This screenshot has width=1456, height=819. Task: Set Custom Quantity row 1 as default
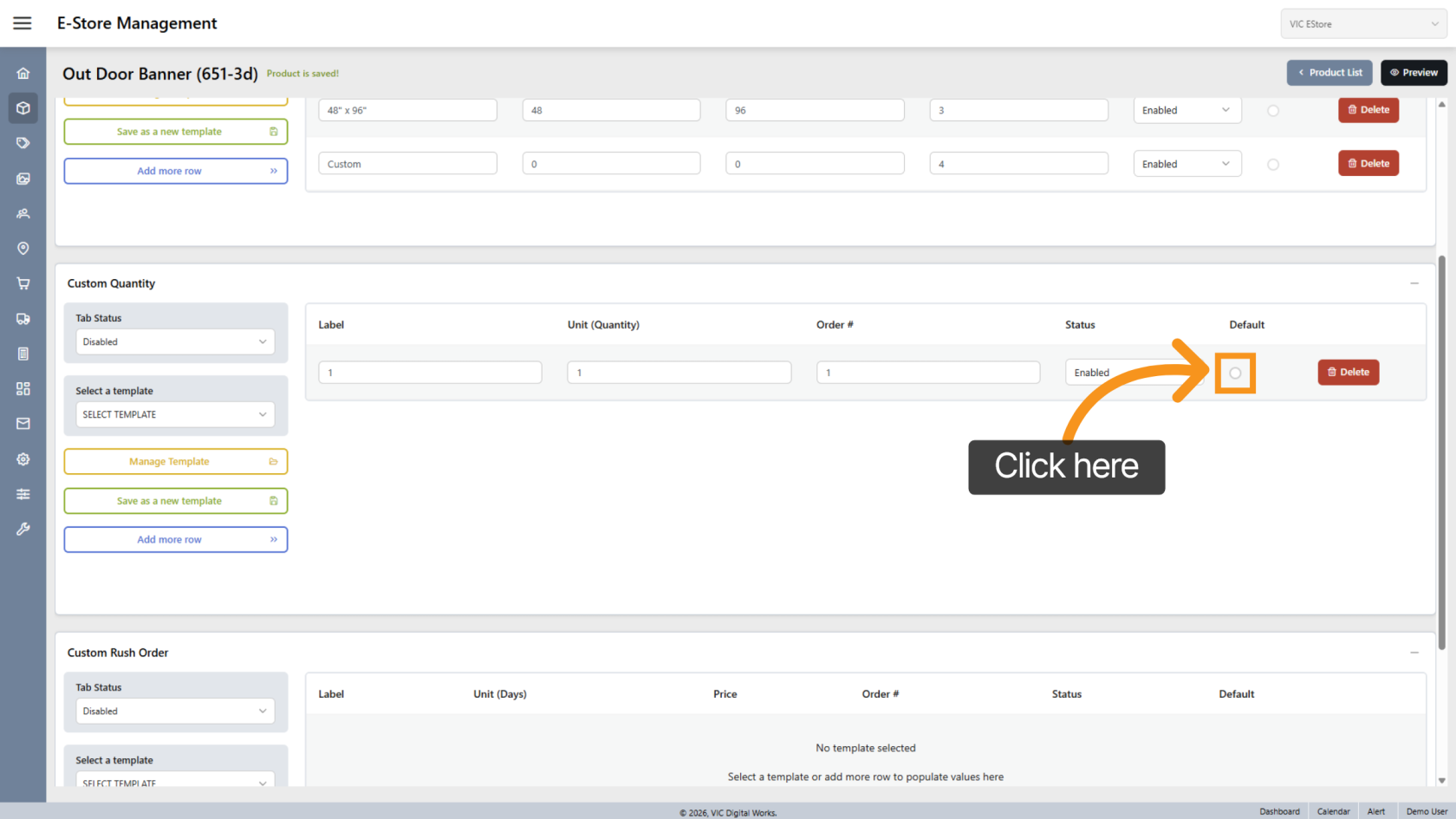click(1235, 374)
